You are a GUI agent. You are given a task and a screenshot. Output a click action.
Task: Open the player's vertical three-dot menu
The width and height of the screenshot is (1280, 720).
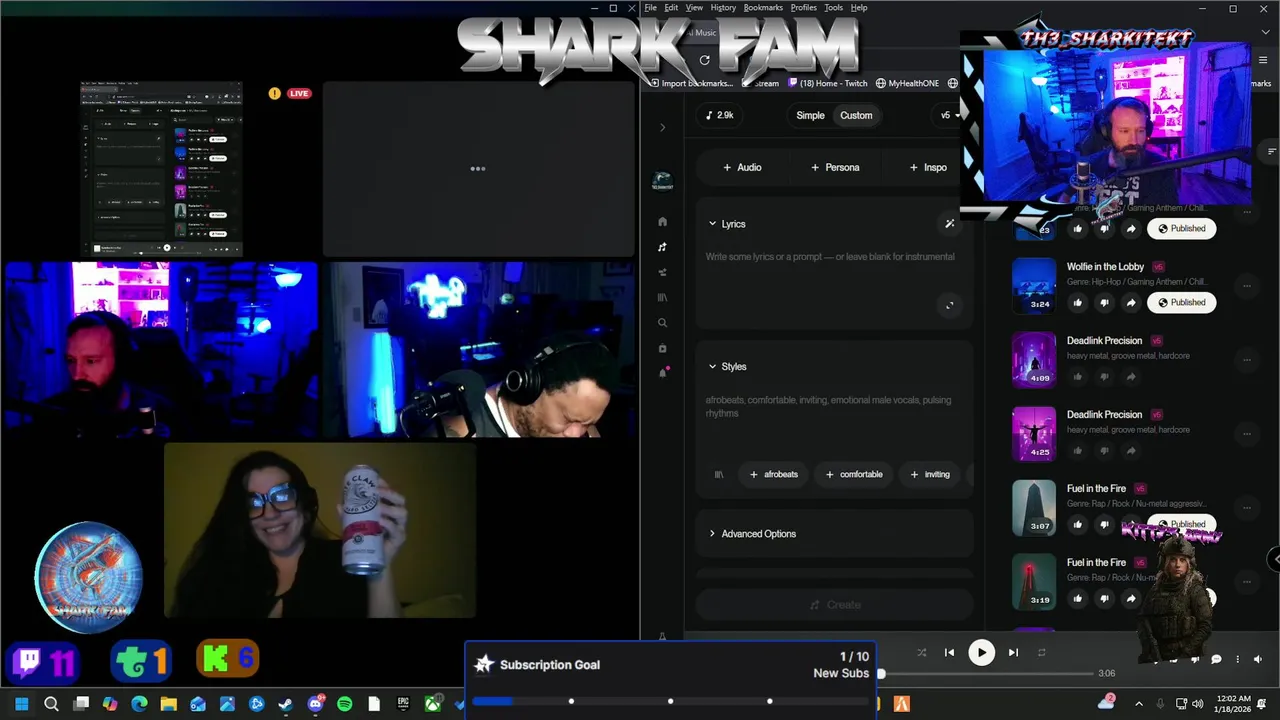point(1237,659)
